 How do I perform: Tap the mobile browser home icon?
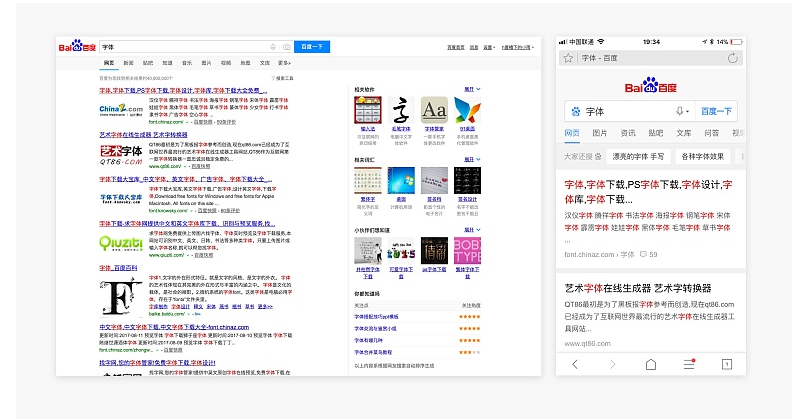[x=651, y=363]
